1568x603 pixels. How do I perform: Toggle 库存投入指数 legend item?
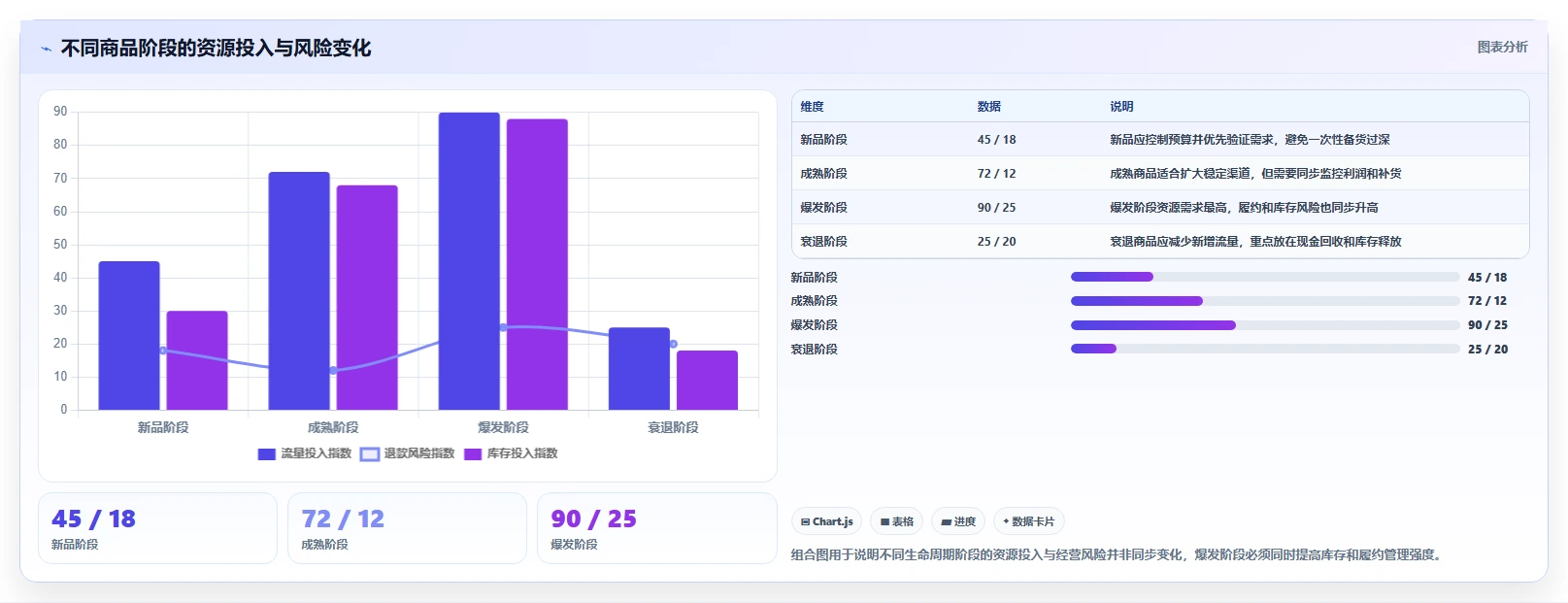[511, 453]
